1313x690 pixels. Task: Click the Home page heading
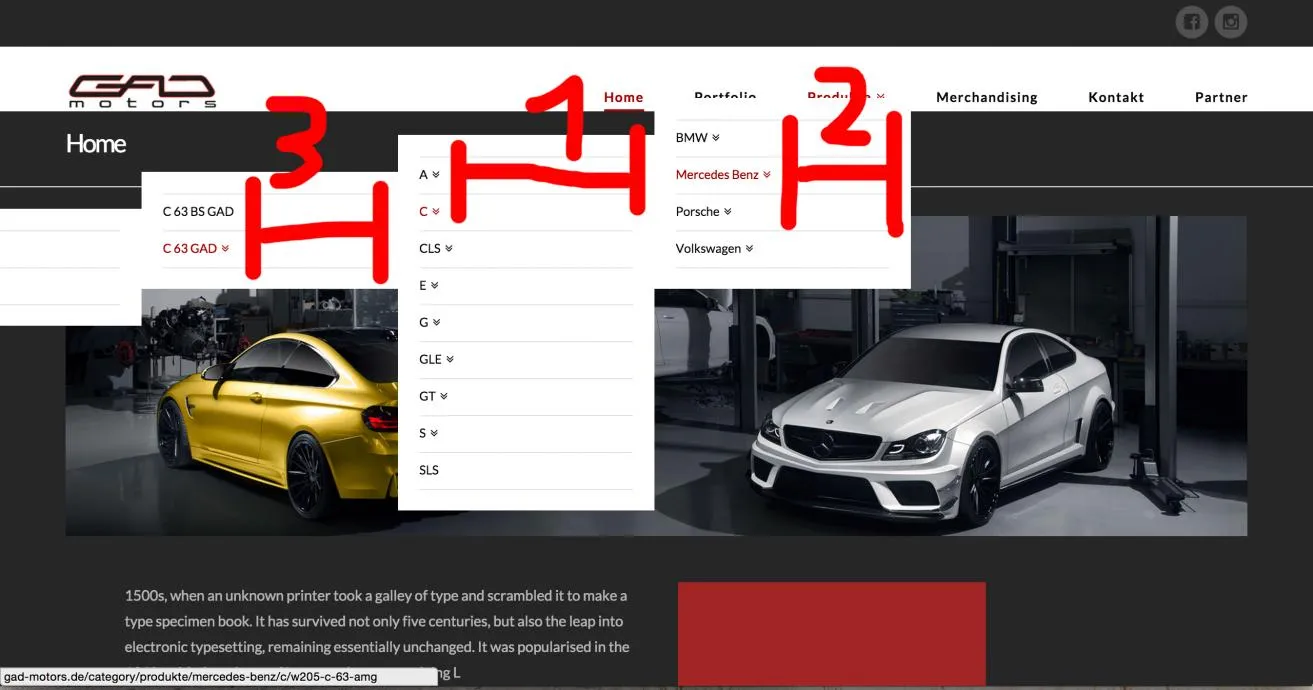pos(96,144)
